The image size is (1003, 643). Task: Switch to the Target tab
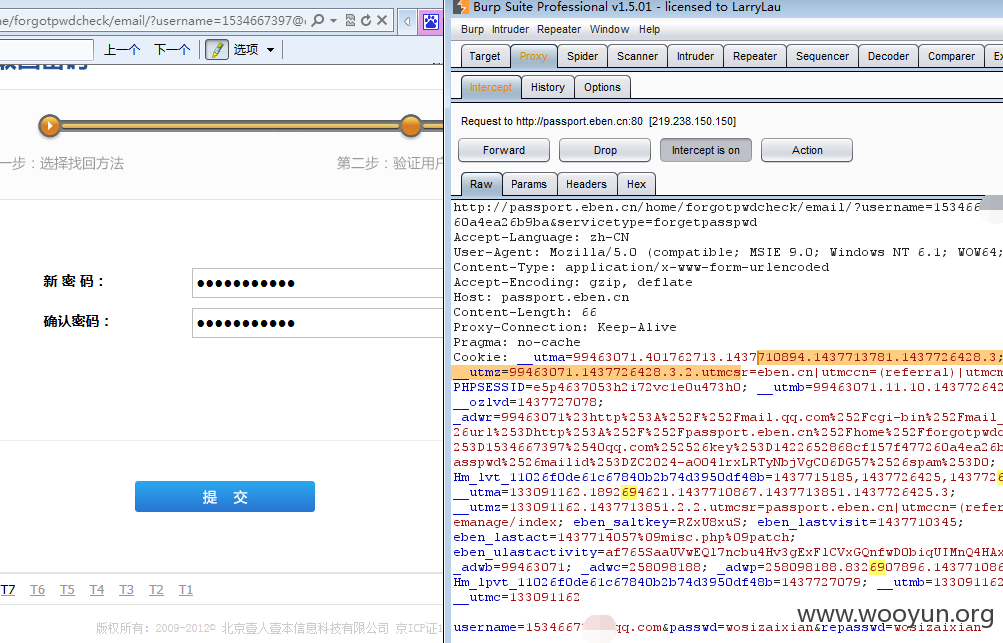(485, 56)
